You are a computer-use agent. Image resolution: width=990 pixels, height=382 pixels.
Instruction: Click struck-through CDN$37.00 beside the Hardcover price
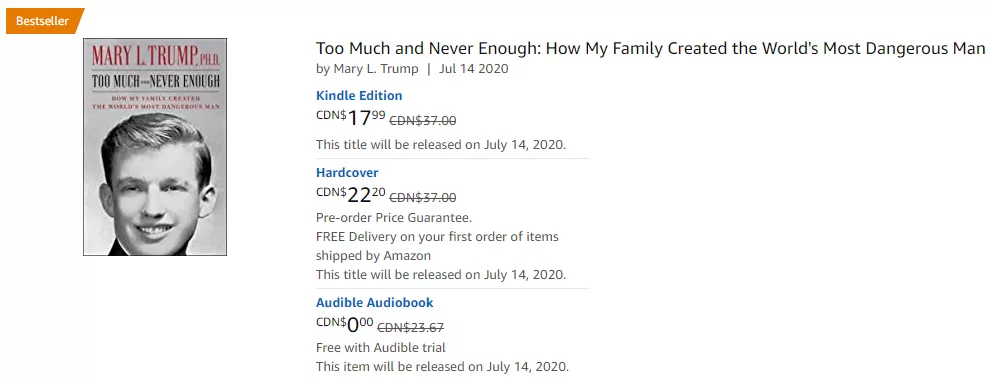click(422, 198)
